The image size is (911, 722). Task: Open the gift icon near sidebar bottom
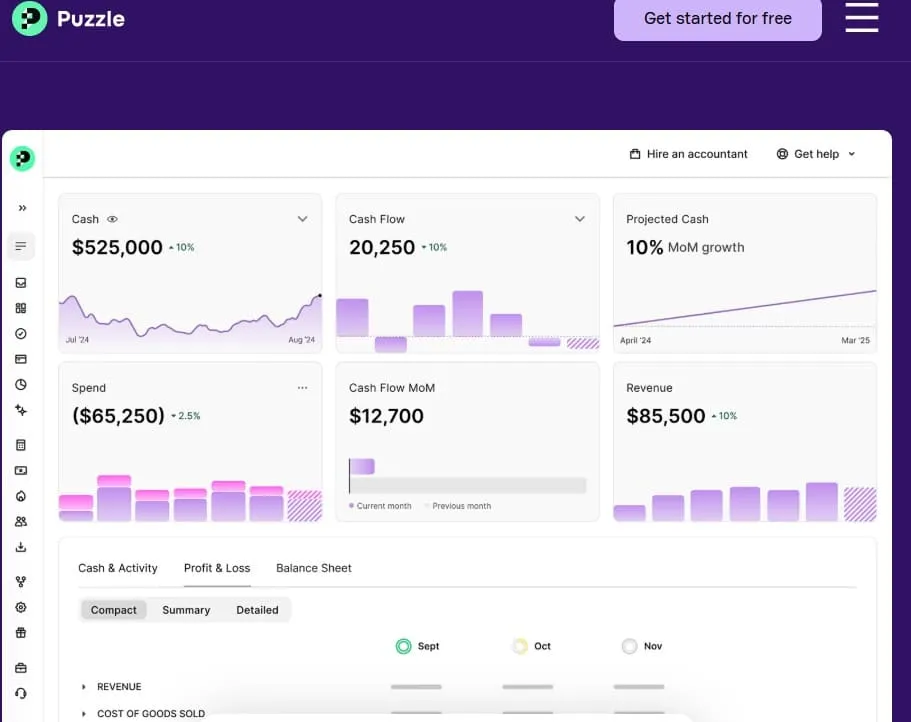(21, 632)
